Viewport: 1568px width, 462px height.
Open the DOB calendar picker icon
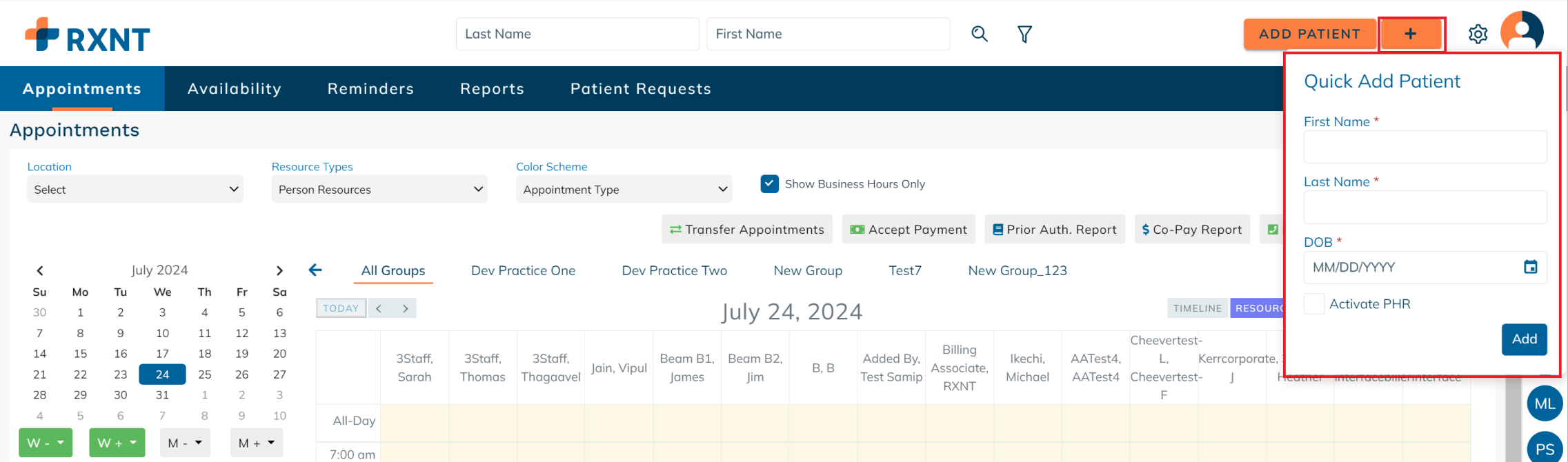1530,267
